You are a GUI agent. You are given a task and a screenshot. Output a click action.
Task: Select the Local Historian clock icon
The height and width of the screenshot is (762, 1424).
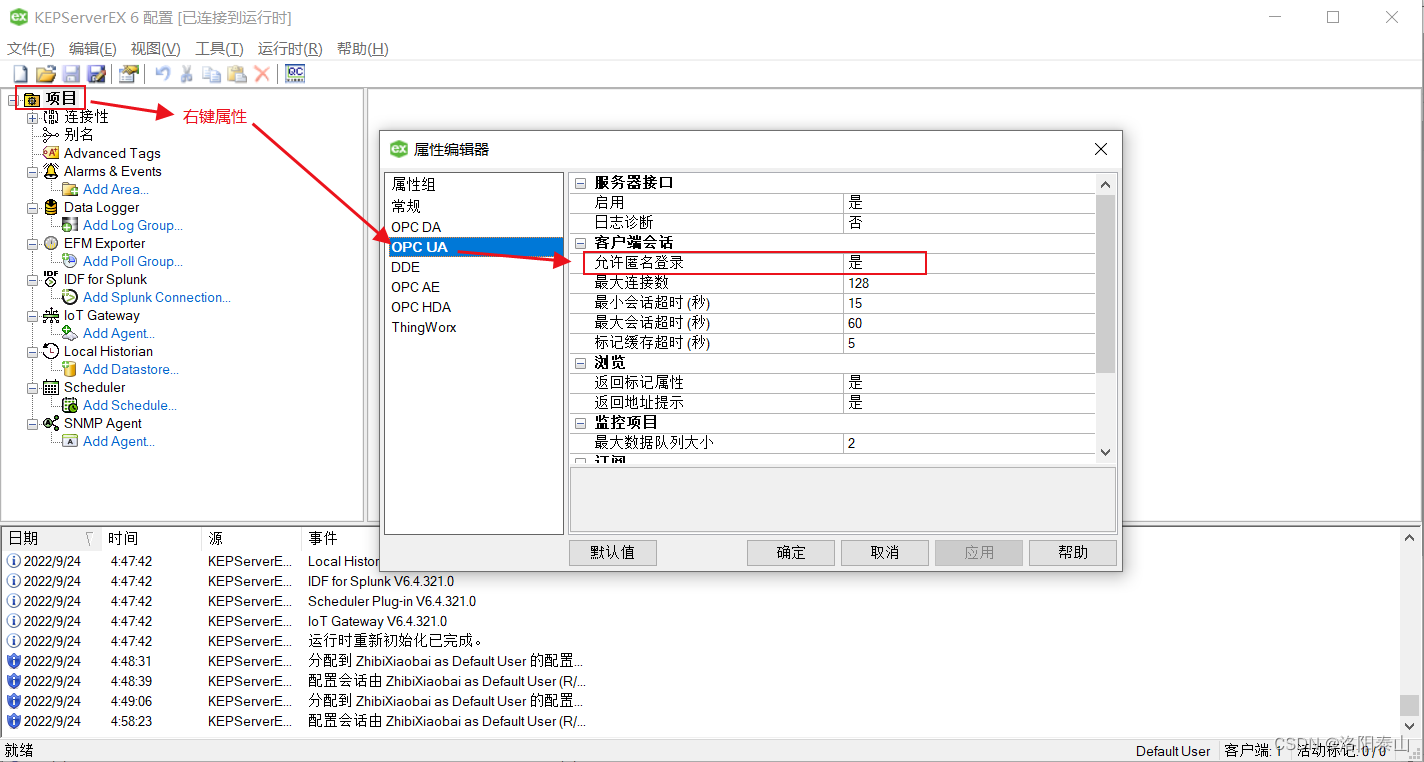point(51,351)
